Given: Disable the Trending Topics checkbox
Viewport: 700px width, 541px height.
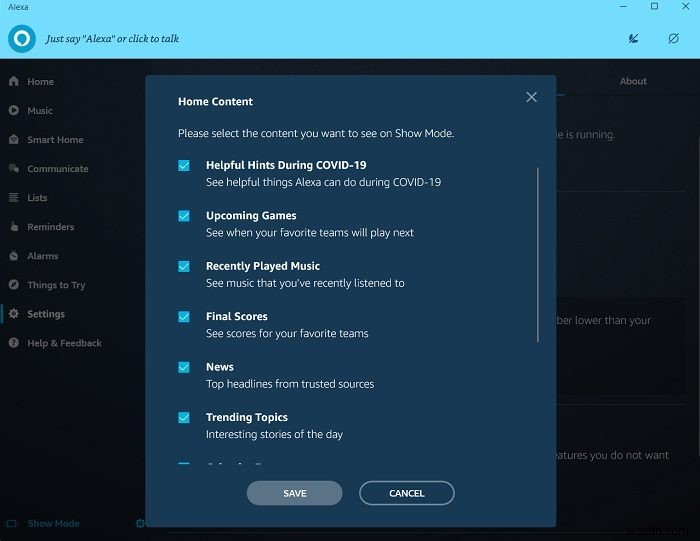Looking at the screenshot, I should click(184, 418).
